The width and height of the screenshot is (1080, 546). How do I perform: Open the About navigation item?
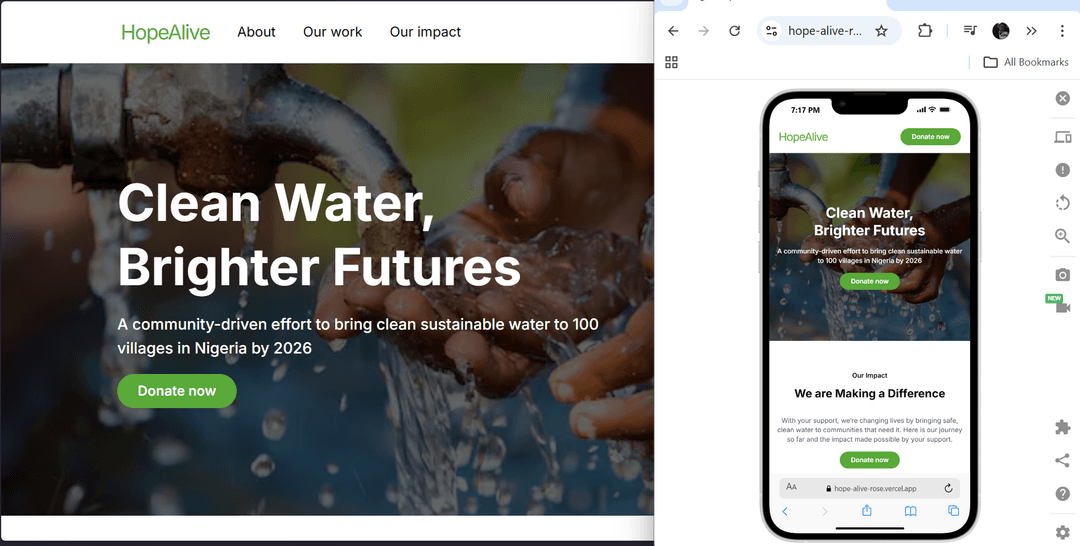pyautogui.click(x=256, y=32)
